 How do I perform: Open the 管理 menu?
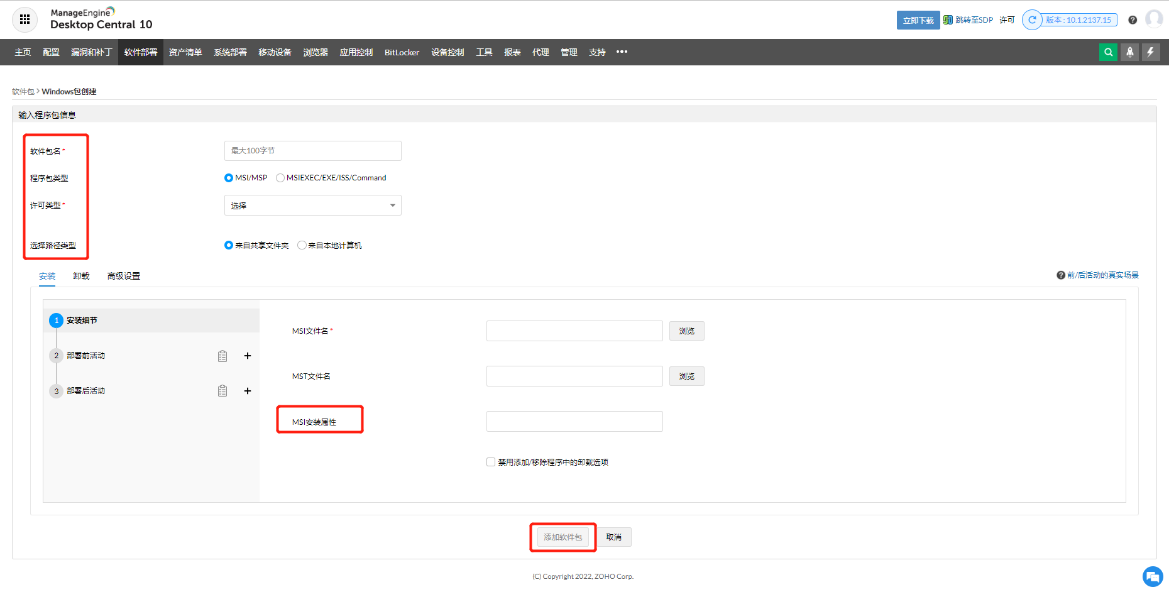[x=569, y=52]
